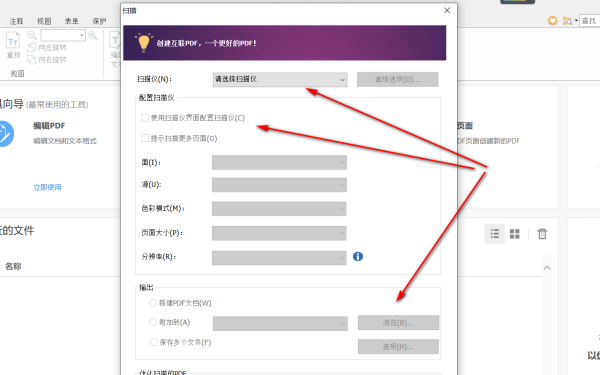Click the 查找 search field

point(590,21)
